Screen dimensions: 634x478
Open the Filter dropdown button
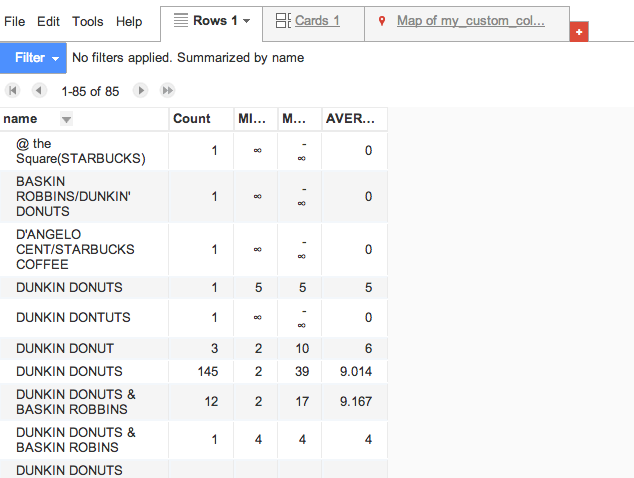tap(33, 58)
